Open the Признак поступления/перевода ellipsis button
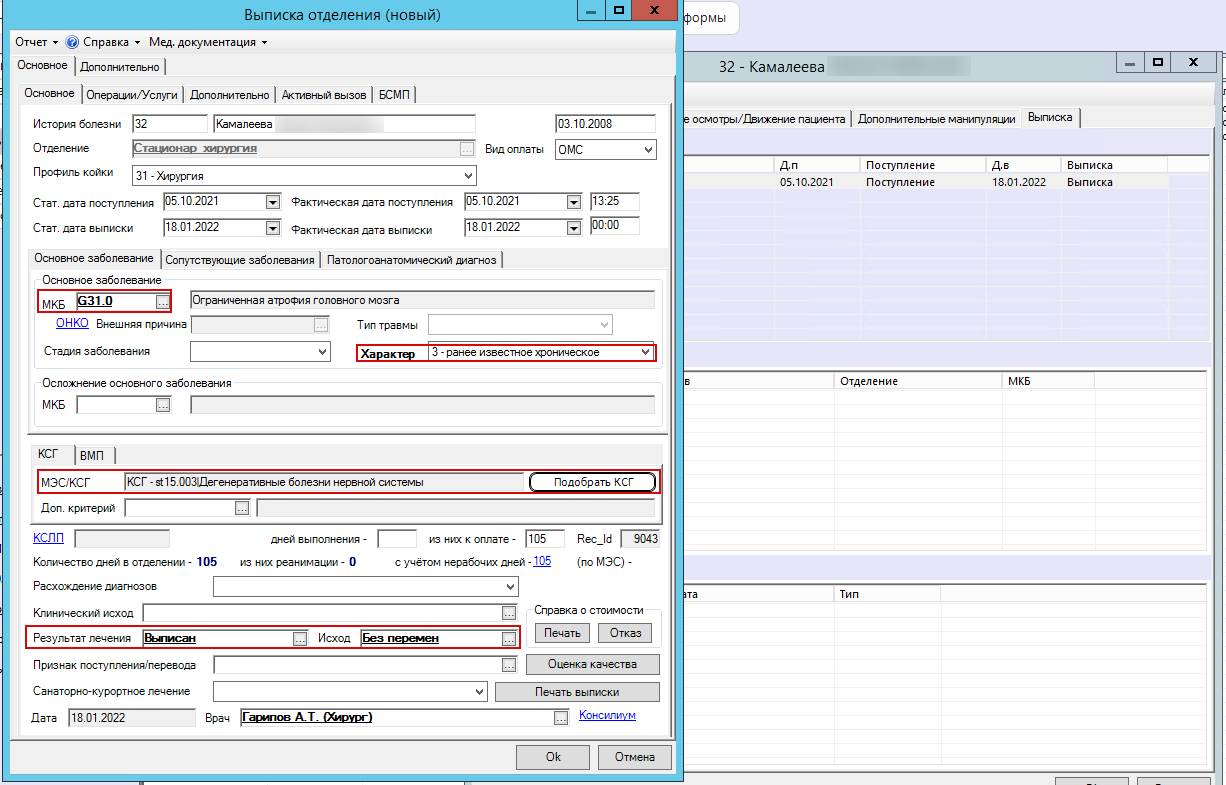 click(x=509, y=665)
